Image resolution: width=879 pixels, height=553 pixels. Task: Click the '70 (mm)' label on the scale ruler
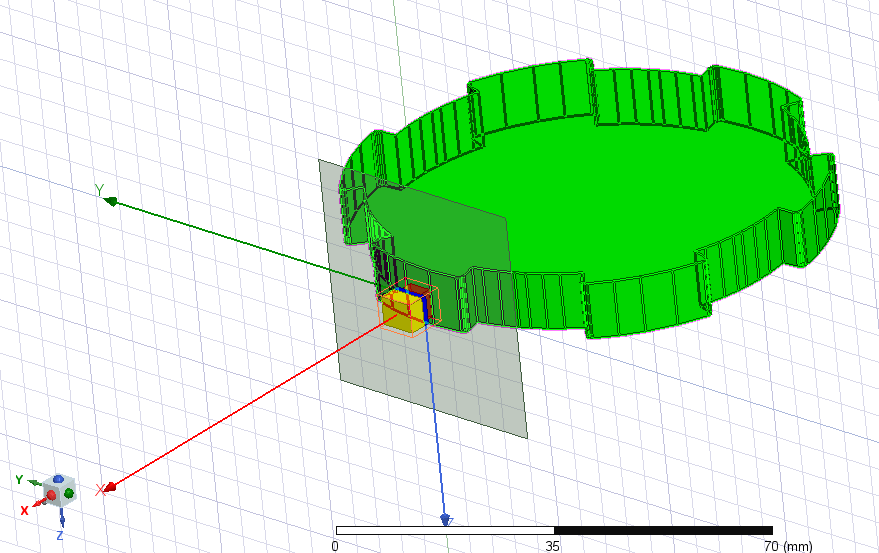788,546
